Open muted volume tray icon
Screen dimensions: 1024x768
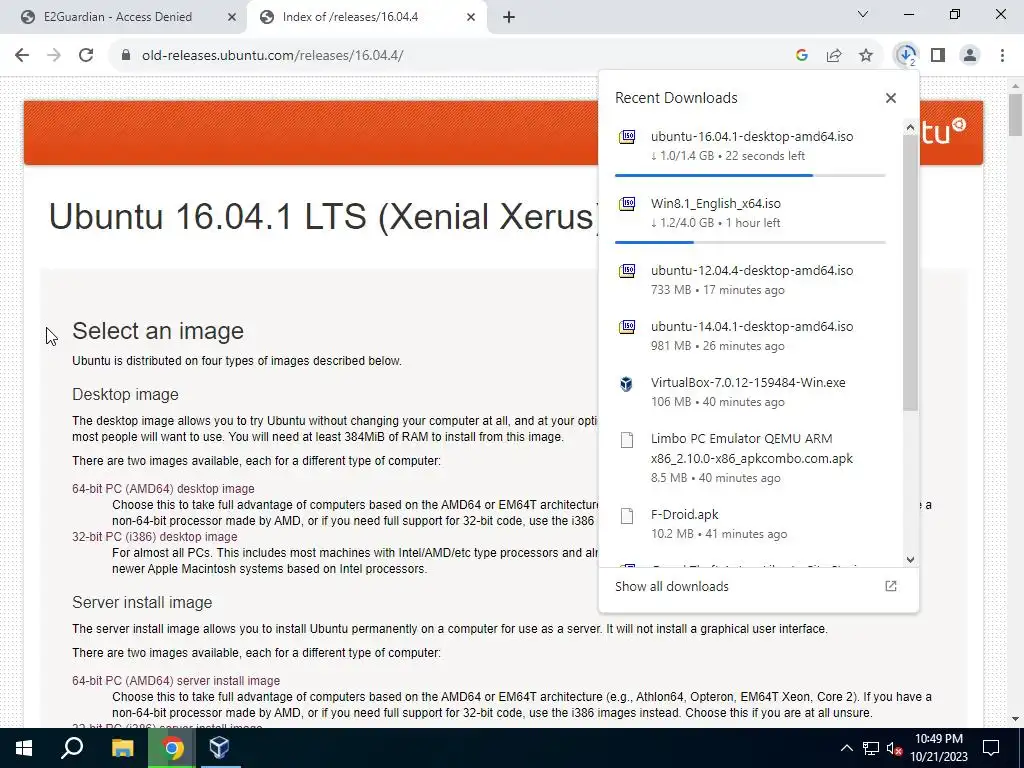[x=894, y=748]
